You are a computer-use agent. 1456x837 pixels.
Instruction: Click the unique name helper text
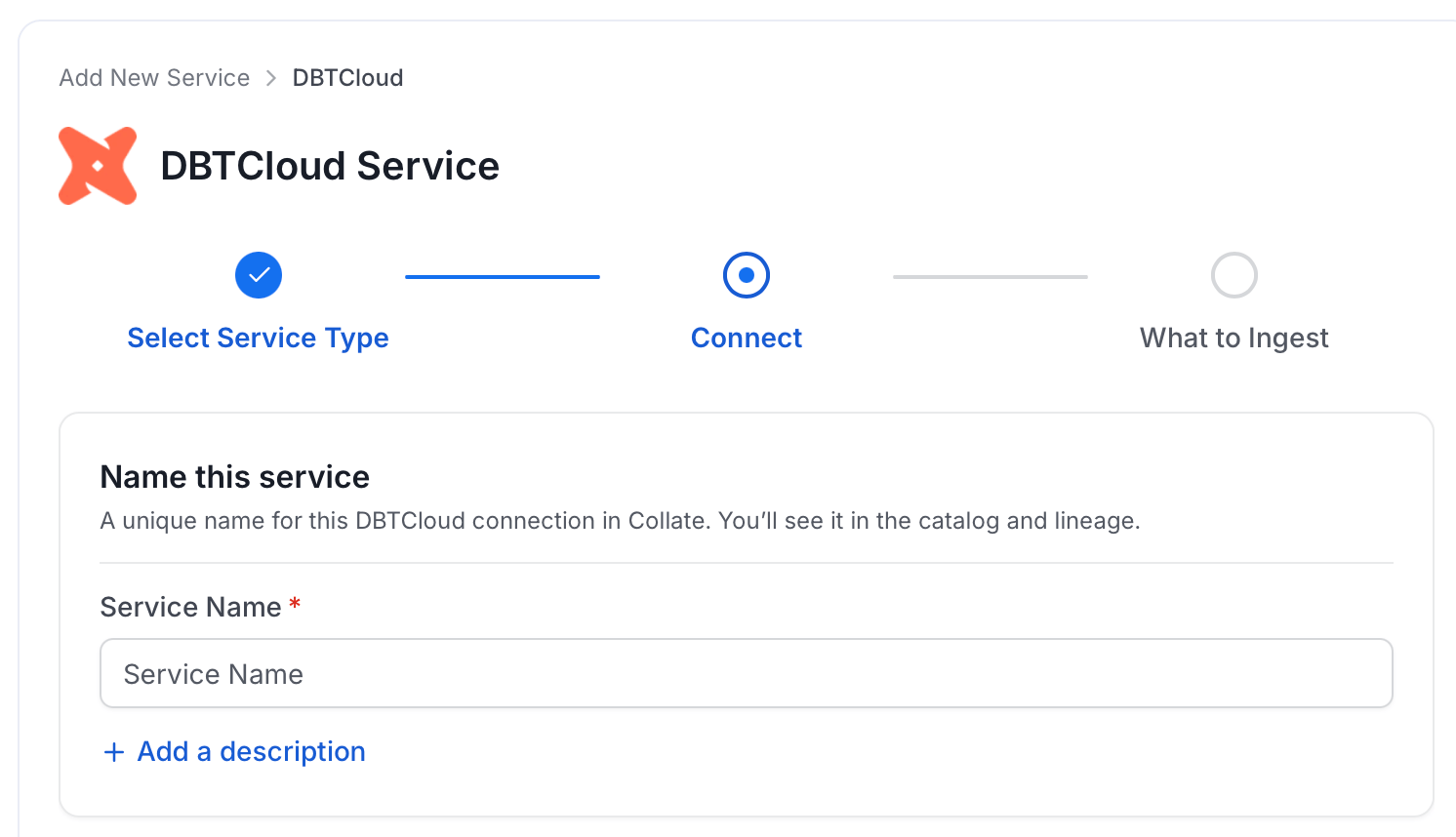point(621,521)
